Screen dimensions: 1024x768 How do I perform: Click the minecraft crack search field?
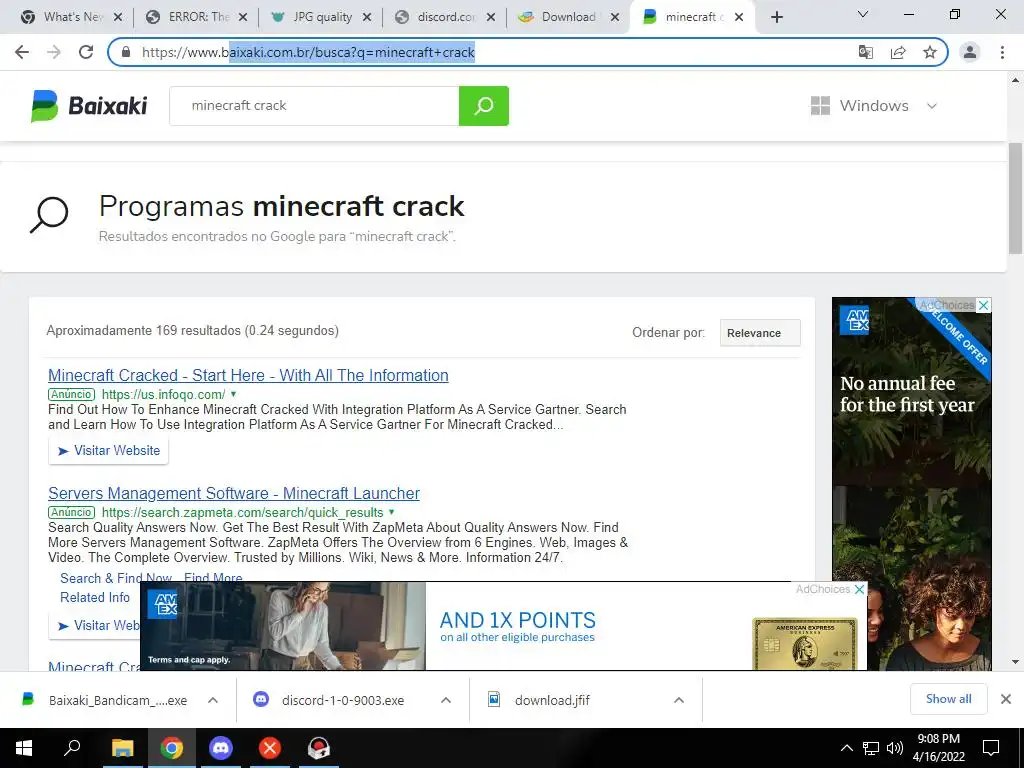pyautogui.click(x=314, y=106)
